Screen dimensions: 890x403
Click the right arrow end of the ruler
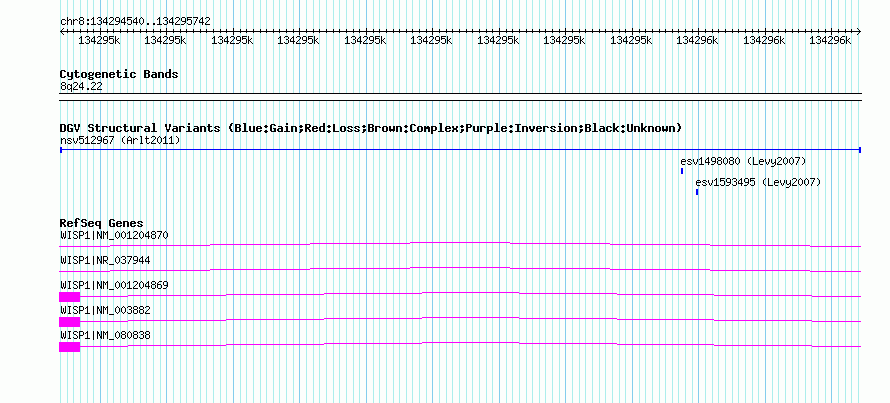(859, 32)
